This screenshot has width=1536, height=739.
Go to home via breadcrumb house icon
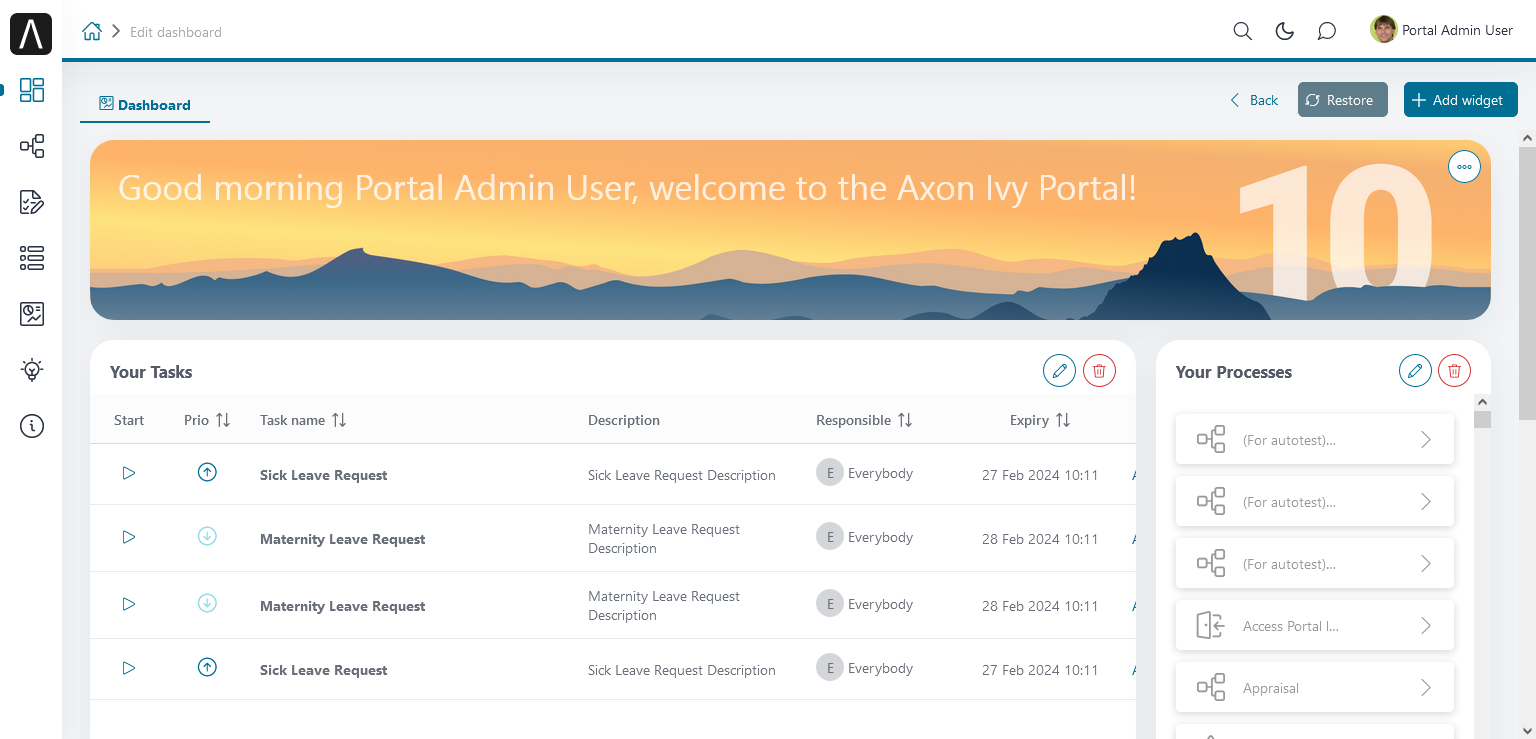pos(92,31)
